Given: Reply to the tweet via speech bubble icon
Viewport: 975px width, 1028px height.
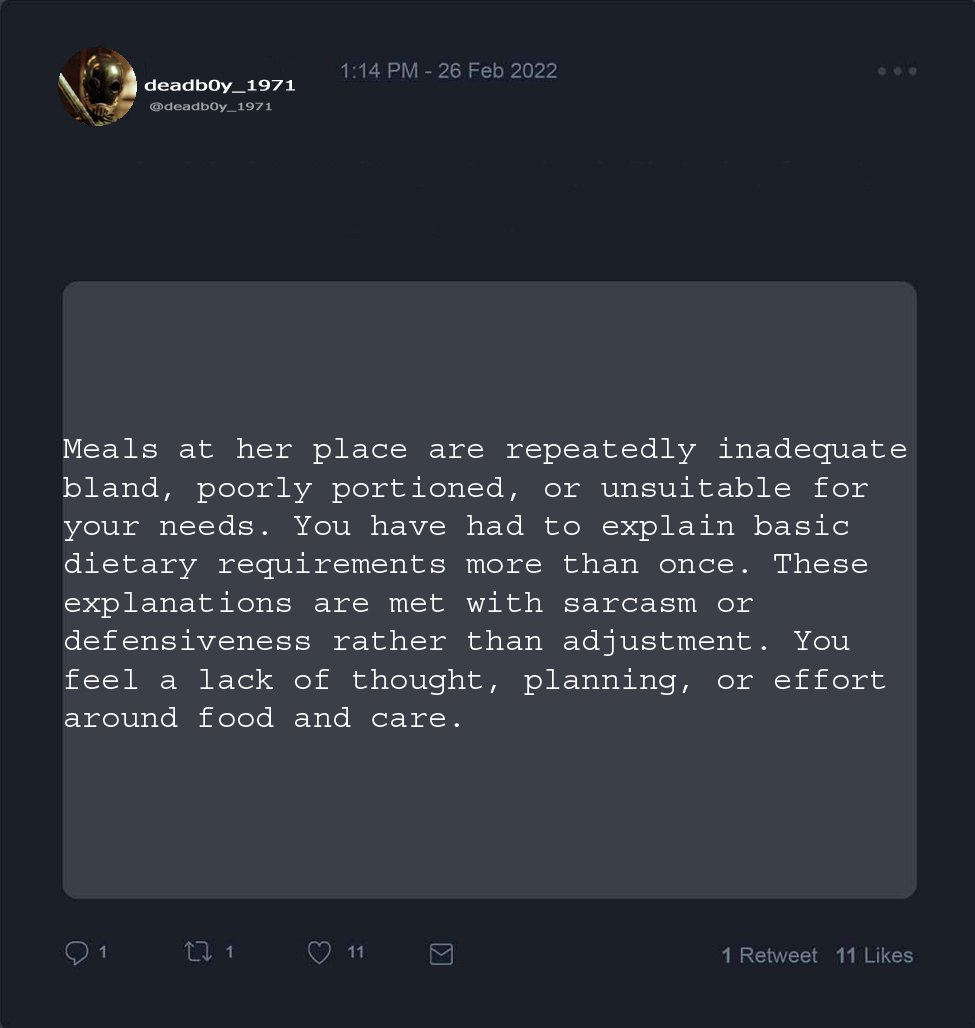Looking at the screenshot, I should click(77, 954).
